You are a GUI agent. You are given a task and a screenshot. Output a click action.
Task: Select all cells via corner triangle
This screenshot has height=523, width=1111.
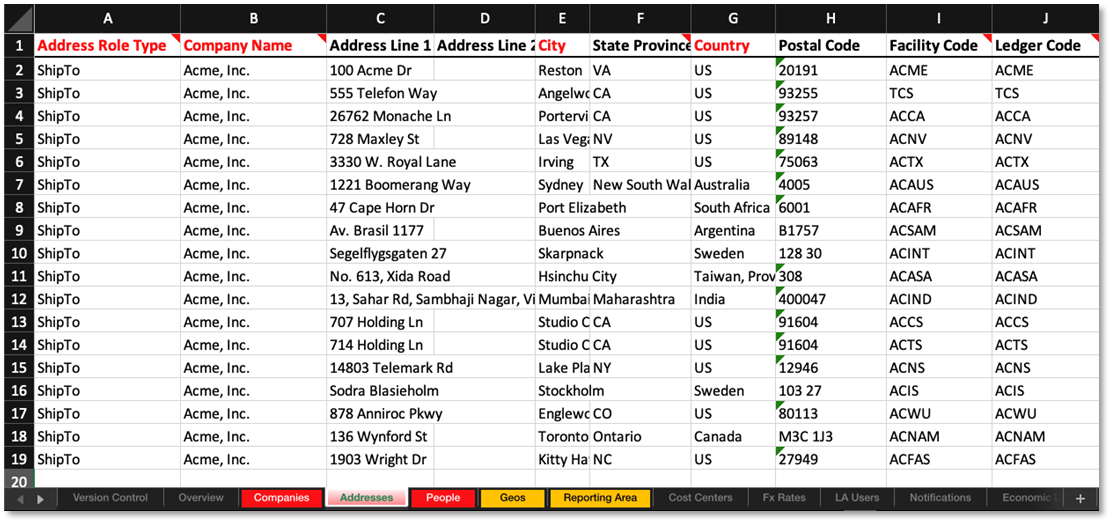[x=19, y=19]
